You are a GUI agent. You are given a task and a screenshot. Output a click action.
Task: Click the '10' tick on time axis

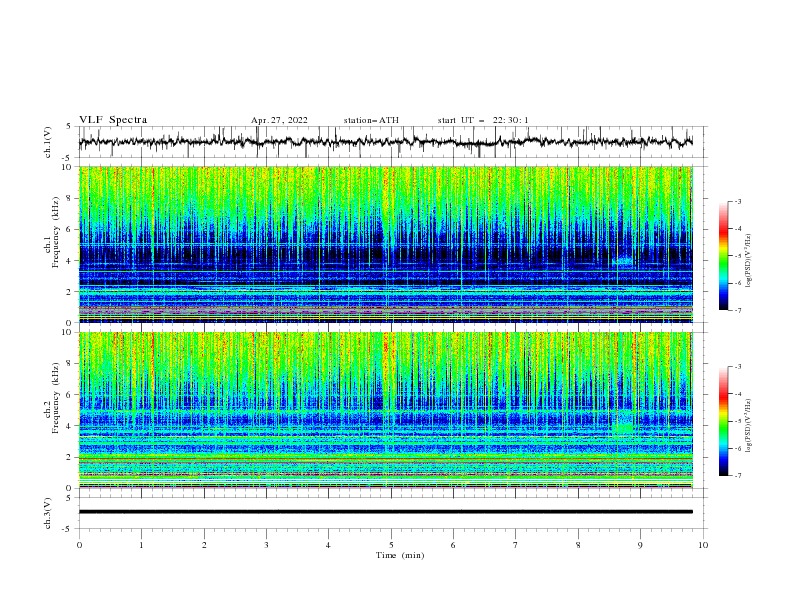pyautogui.click(x=703, y=545)
